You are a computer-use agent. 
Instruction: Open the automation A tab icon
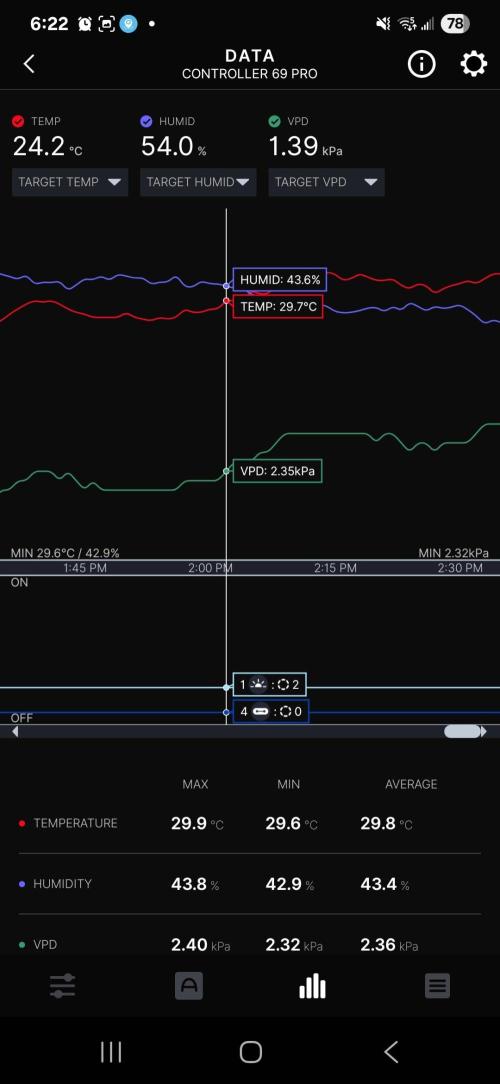[x=189, y=986]
